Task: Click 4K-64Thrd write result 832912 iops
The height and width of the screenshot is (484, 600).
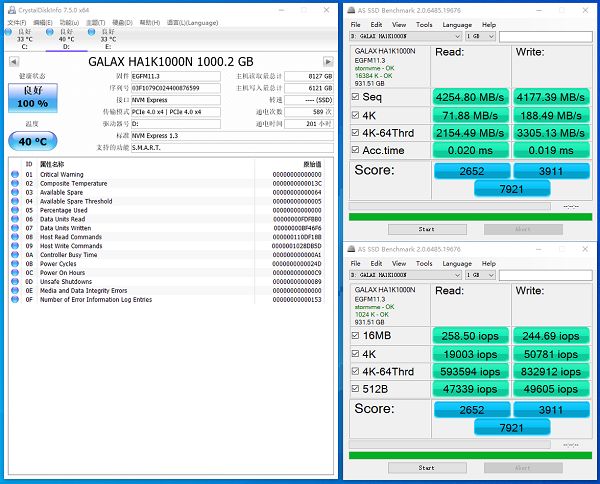Action: pos(551,372)
